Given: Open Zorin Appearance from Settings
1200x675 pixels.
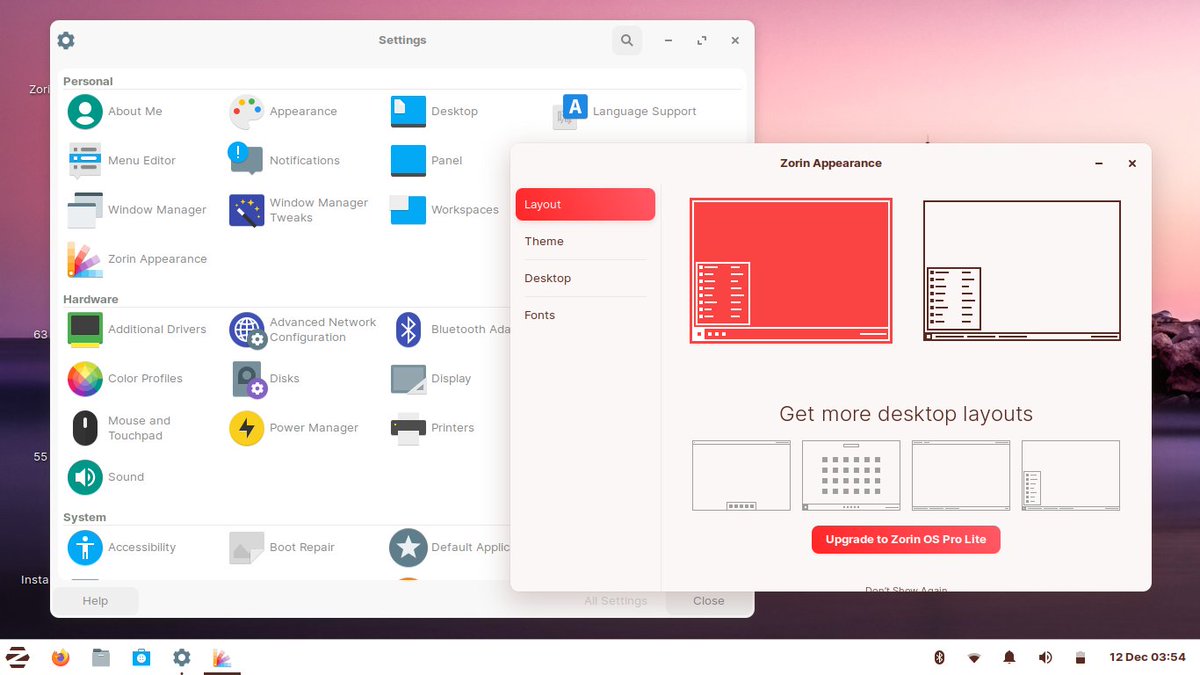Looking at the screenshot, I should pos(137,259).
